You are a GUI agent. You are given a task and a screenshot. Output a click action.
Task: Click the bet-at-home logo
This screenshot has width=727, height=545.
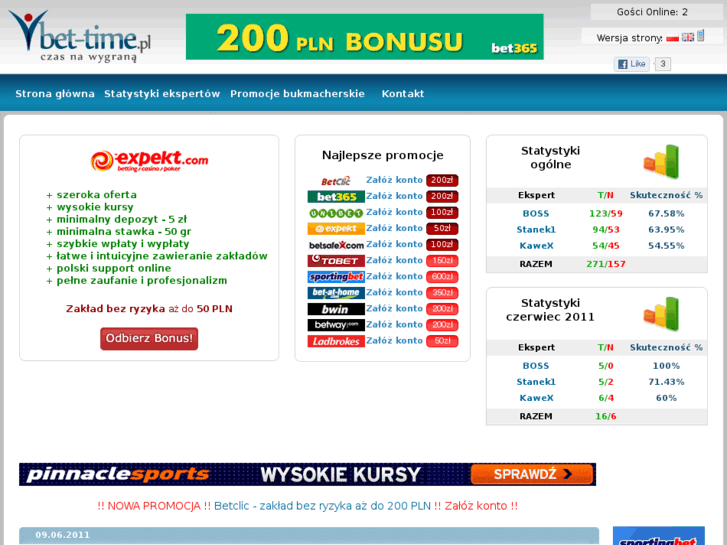pyautogui.click(x=336, y=293)
